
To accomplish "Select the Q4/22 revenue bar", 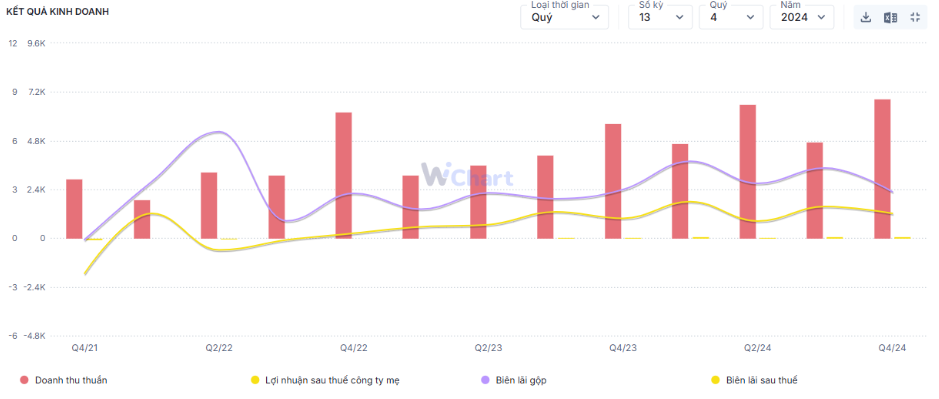I will pos(344,176).
